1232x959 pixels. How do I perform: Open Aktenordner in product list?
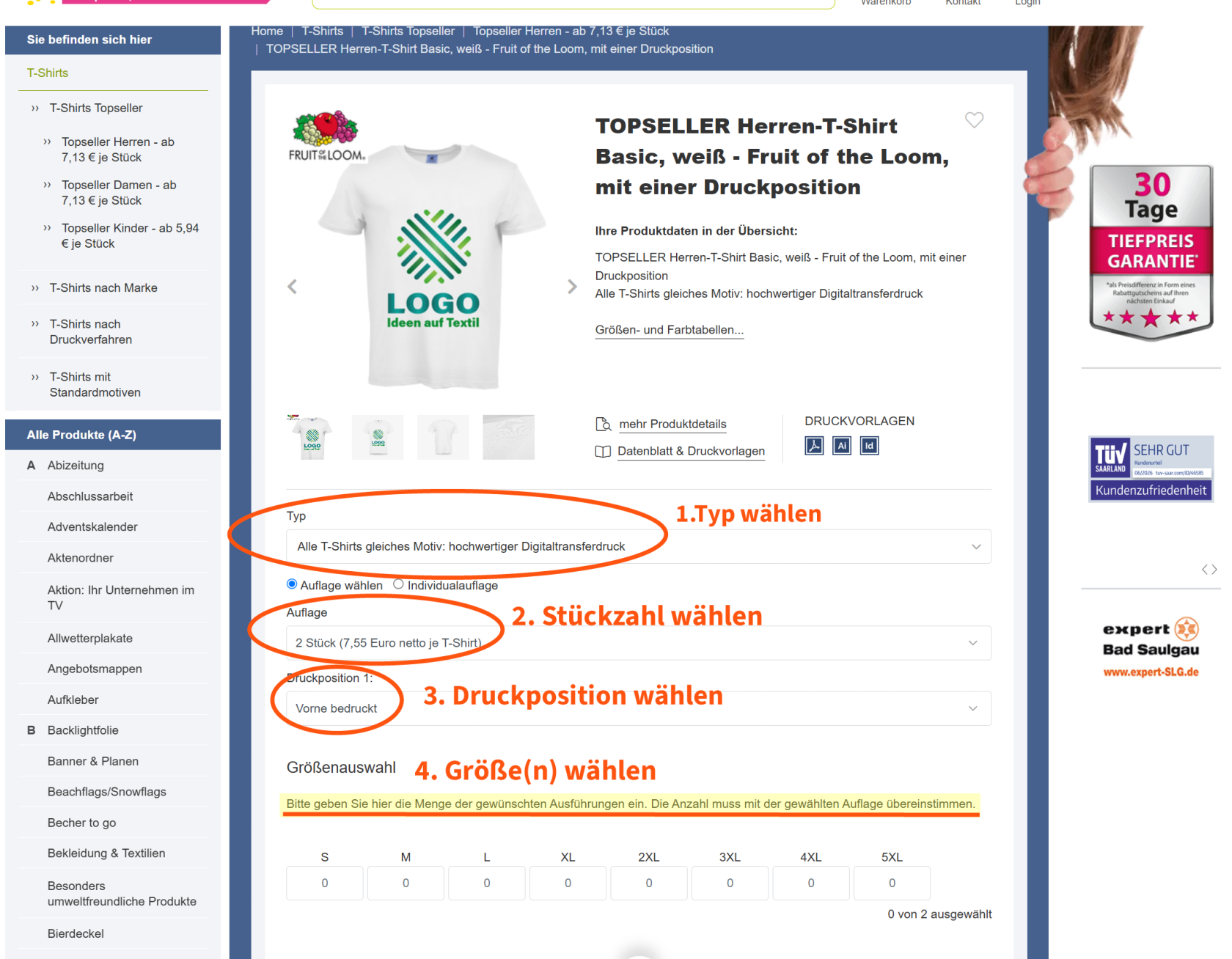tap(81, 558)
